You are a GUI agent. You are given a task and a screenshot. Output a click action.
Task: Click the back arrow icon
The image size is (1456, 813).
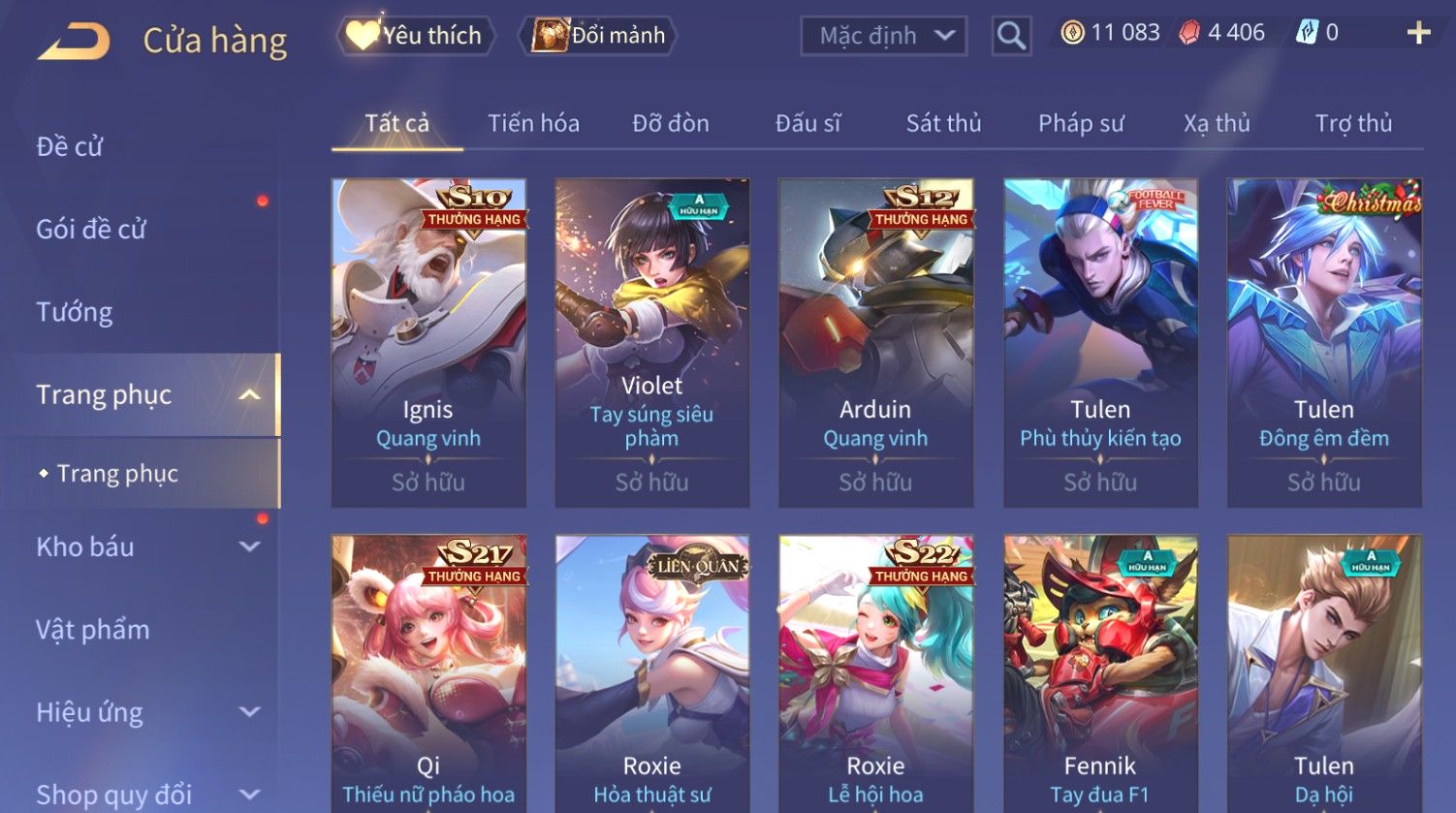tap(74, 42)
